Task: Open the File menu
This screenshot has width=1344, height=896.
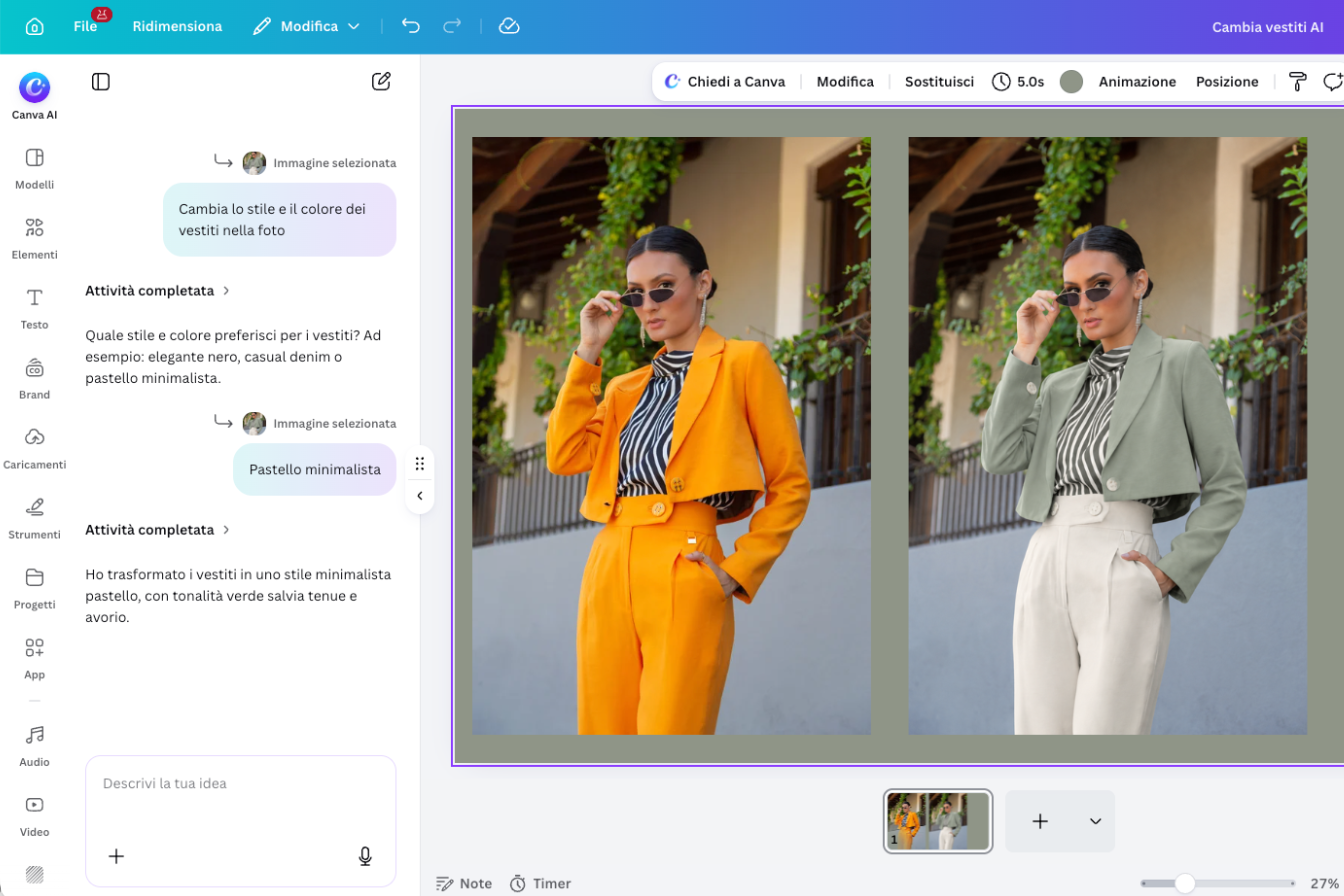Action: (x=85, y=26)
